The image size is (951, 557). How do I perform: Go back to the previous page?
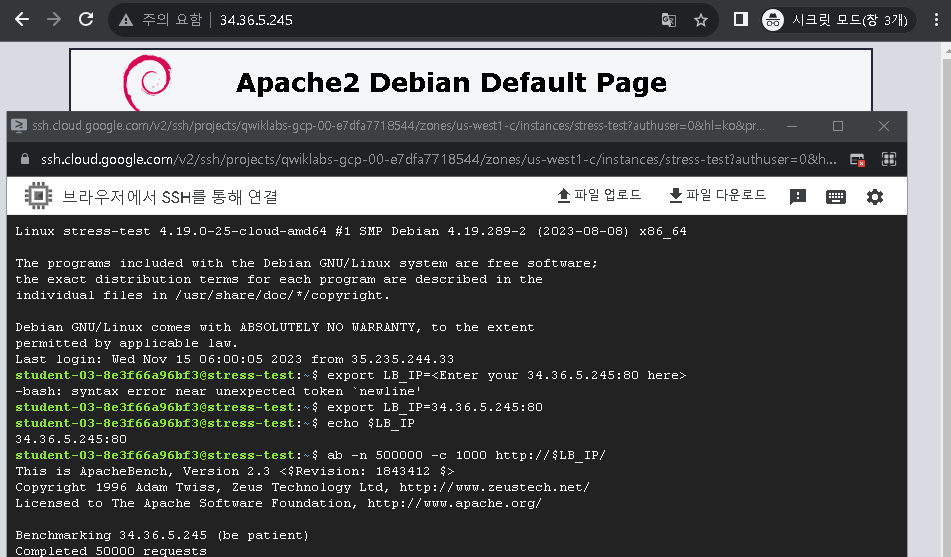pos(22,19)
